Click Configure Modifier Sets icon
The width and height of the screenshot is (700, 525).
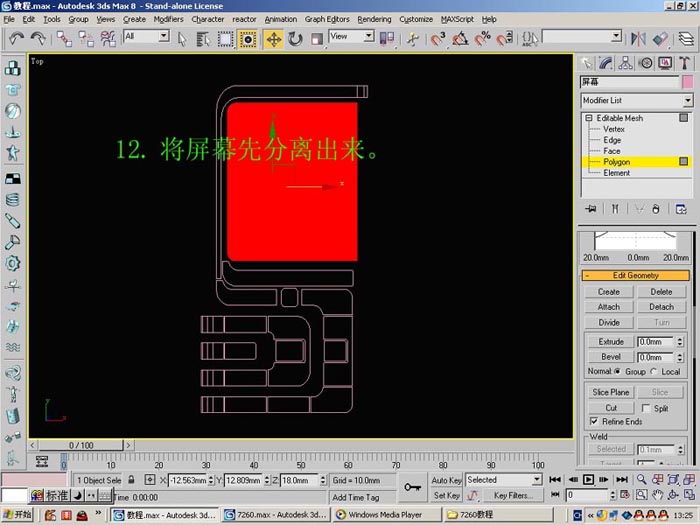point(681,209)
